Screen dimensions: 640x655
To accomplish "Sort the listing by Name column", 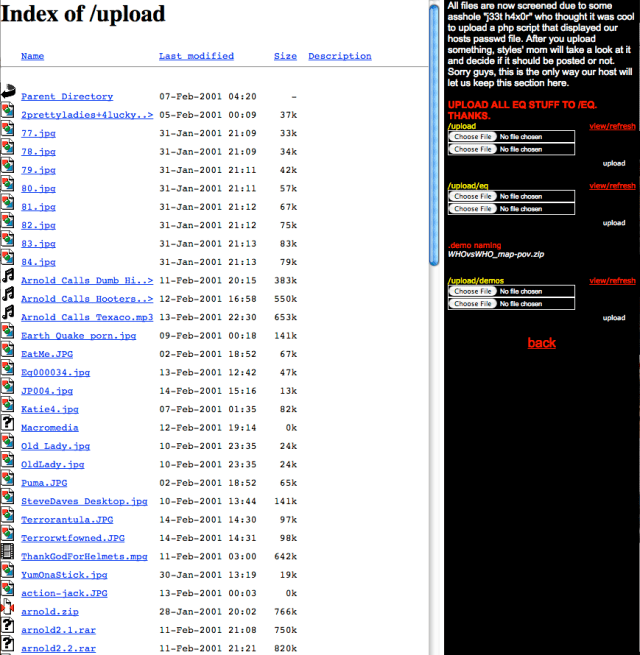I will tap(32, 56).
